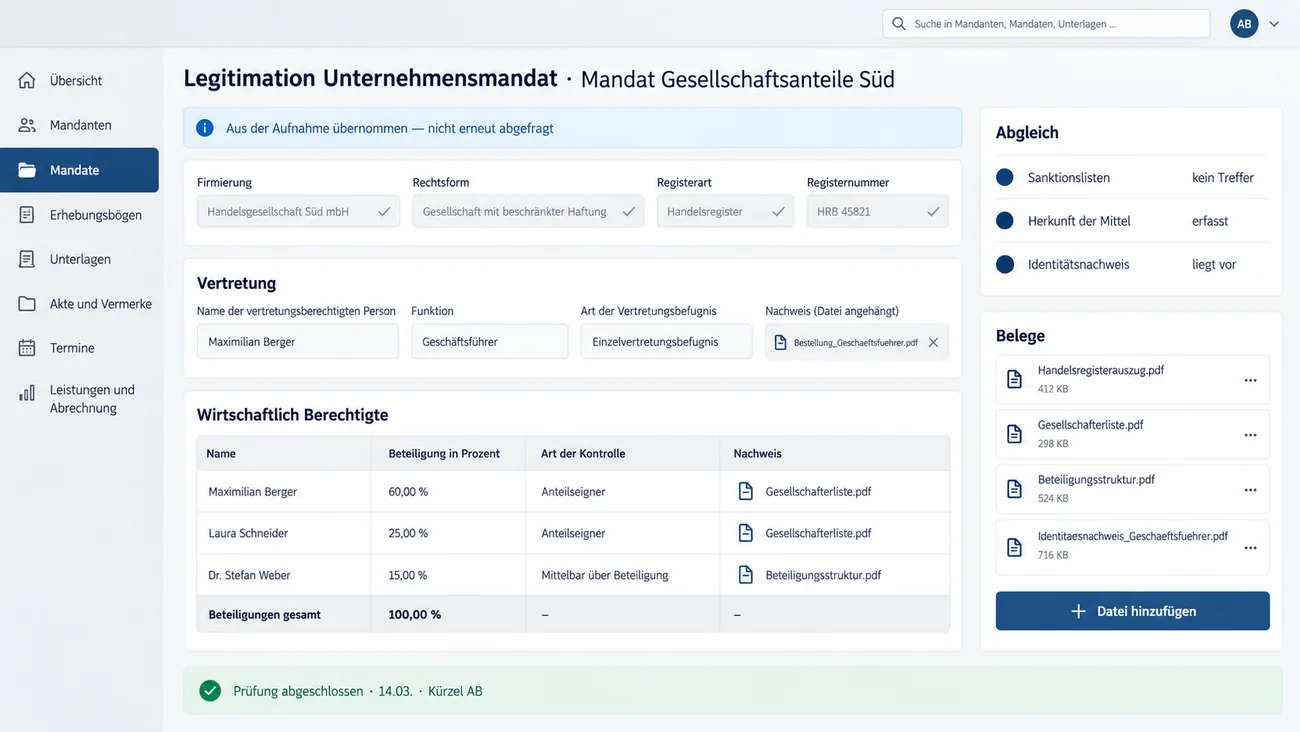Image resolution: width=1300 pixels, height=732 pixels.
Task: Click the Unterlagen document icon
Action: (27, 259)
